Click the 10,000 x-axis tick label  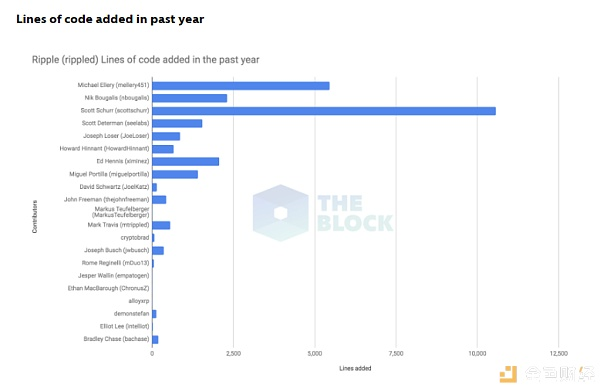477,354
